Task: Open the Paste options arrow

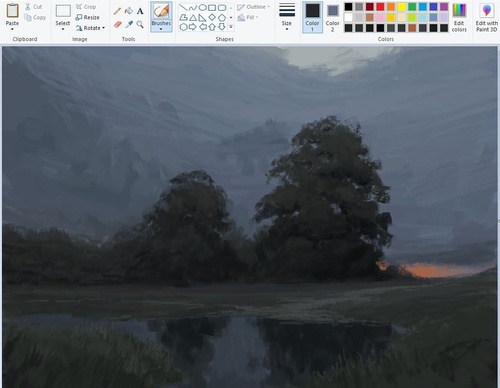Action: [12, 29]
